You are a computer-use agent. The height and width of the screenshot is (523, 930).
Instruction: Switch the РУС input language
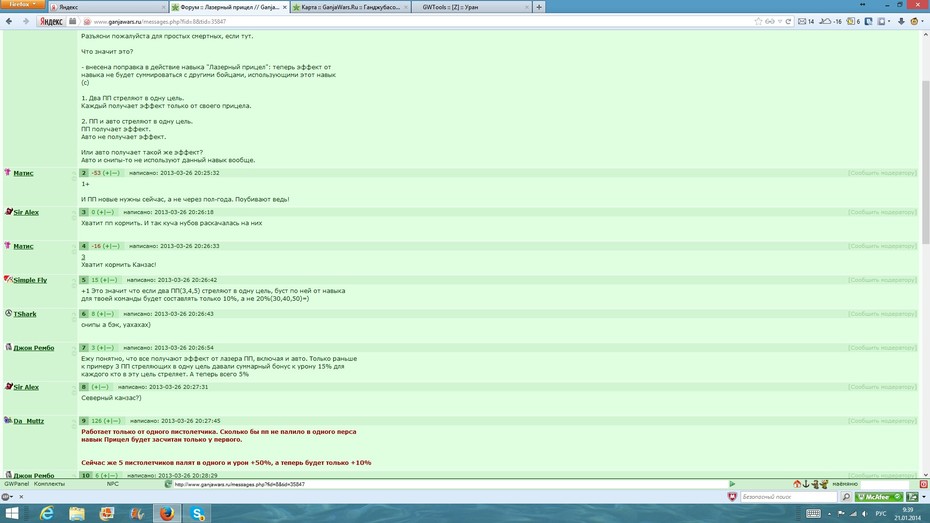pyautogui.click(x=881, y=514)
